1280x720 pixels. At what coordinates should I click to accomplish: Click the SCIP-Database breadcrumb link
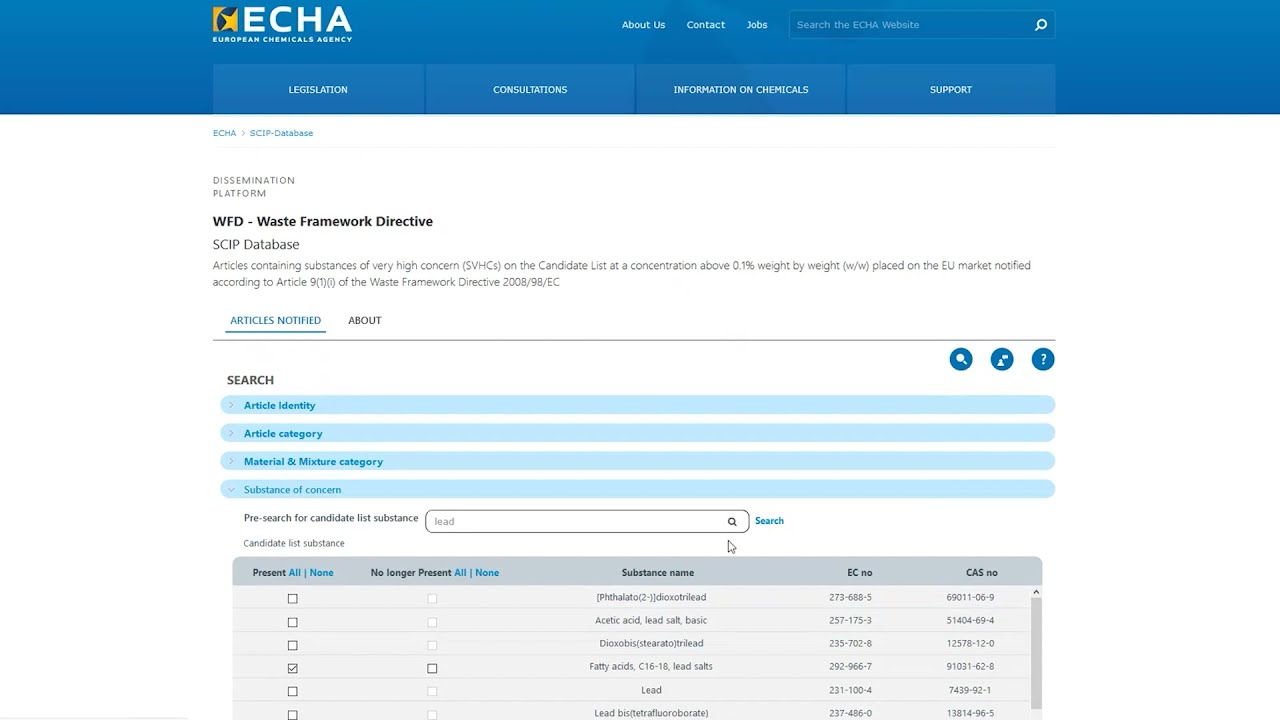[281, 133]
